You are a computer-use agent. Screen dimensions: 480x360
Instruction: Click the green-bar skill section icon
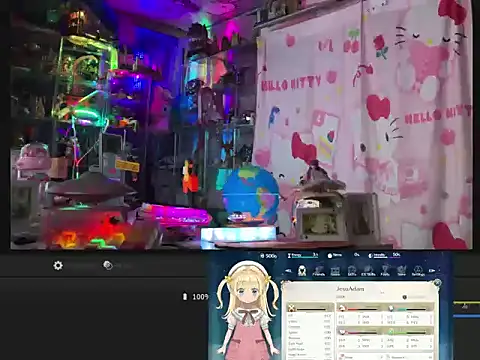[x=391, y=332]
